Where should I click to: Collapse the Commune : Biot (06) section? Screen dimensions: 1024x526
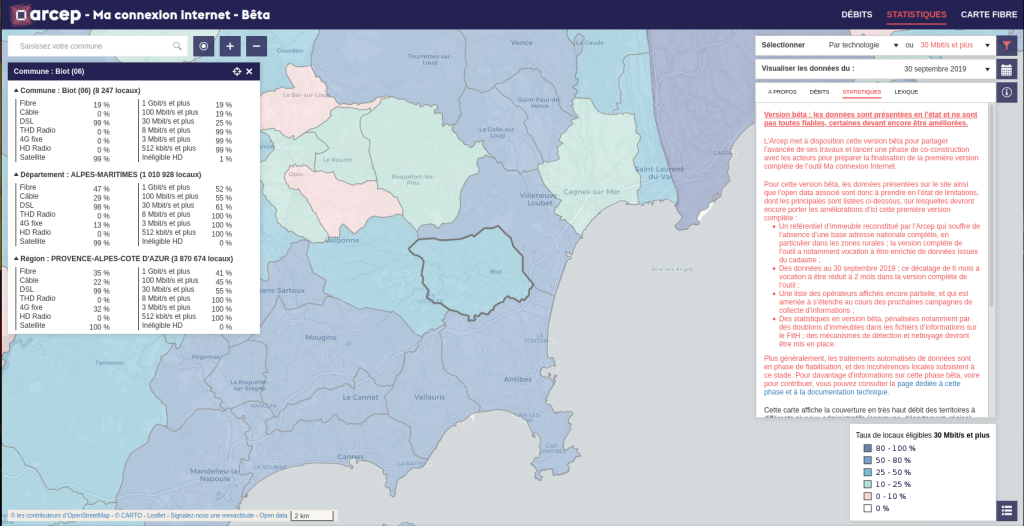click(x=16, y=90)
